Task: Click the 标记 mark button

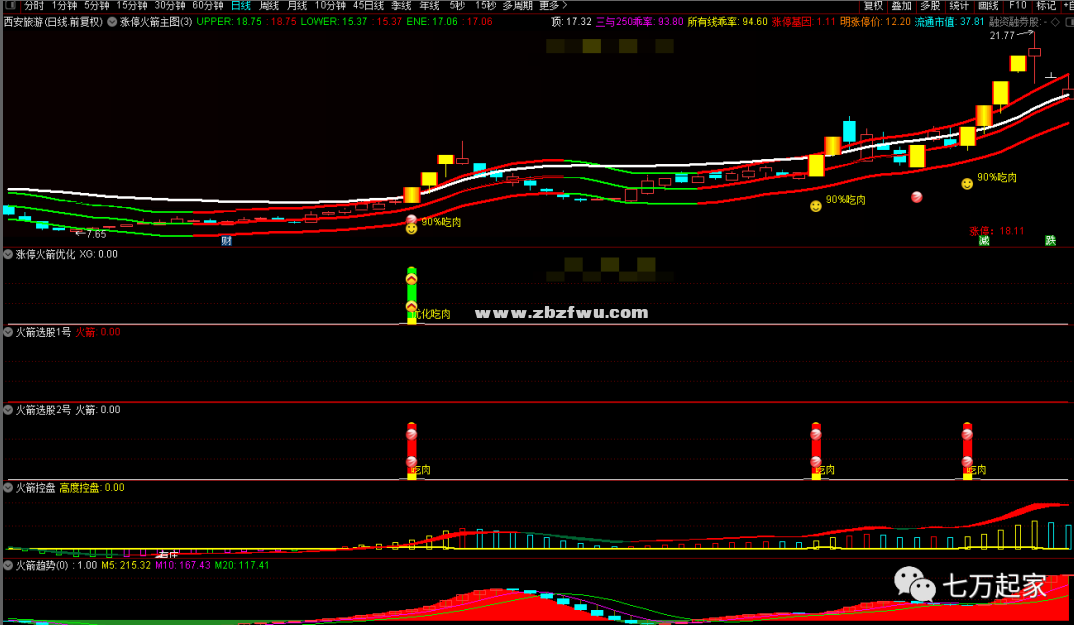Action: [x=1046, y=5]
